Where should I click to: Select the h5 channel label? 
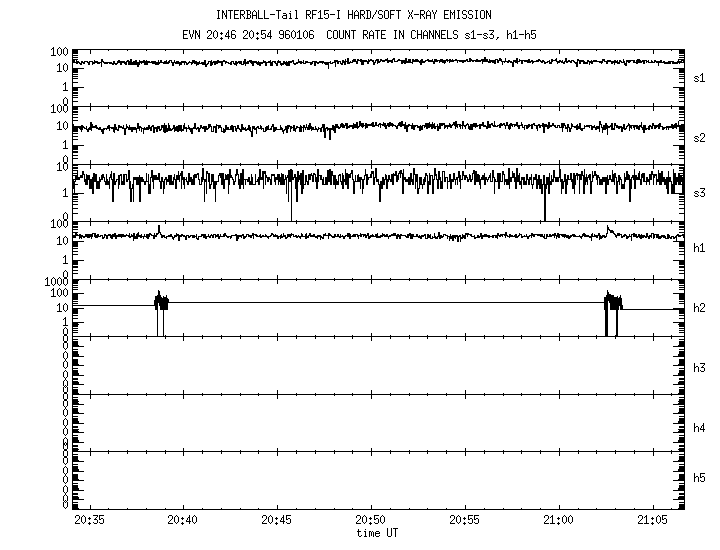tap(699, 480)
